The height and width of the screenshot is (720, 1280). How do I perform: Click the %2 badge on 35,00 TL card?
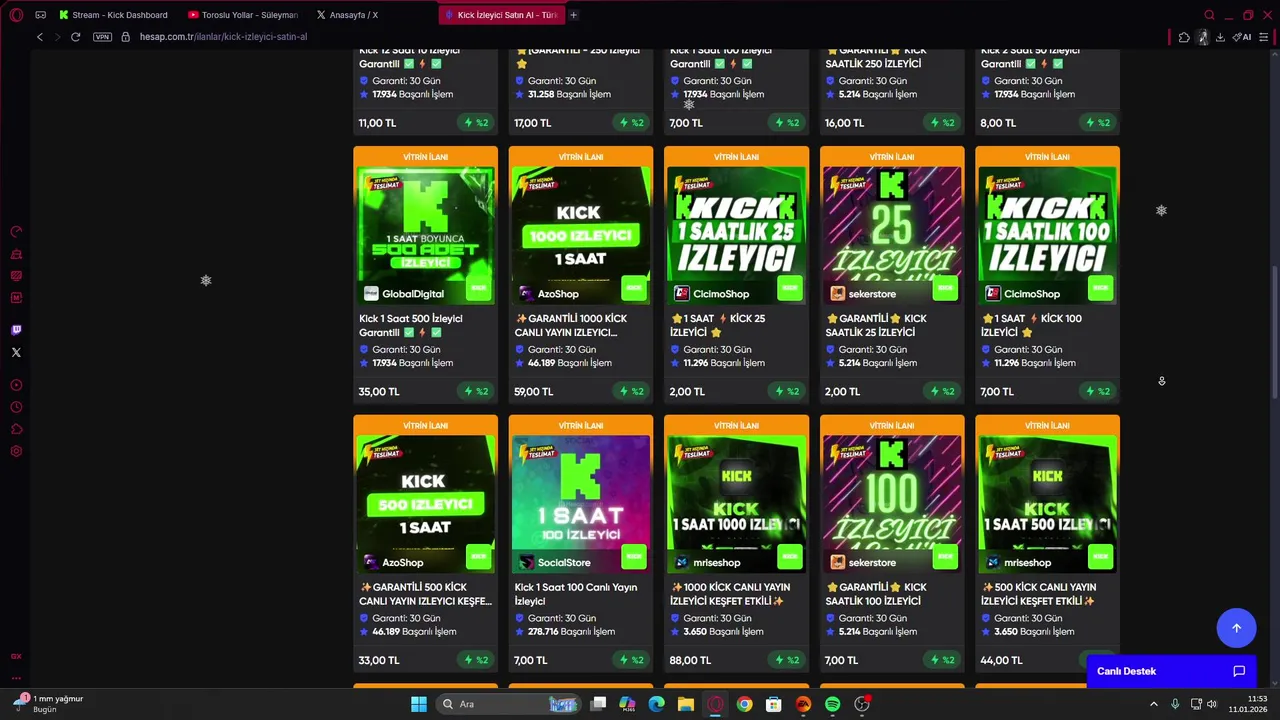(x=476, y=392)
